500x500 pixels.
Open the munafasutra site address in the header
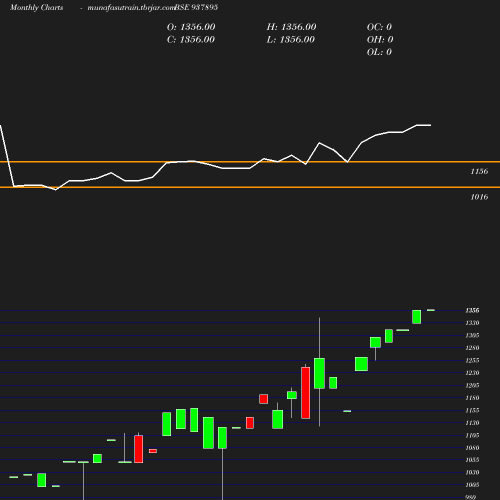click(131, 7)
